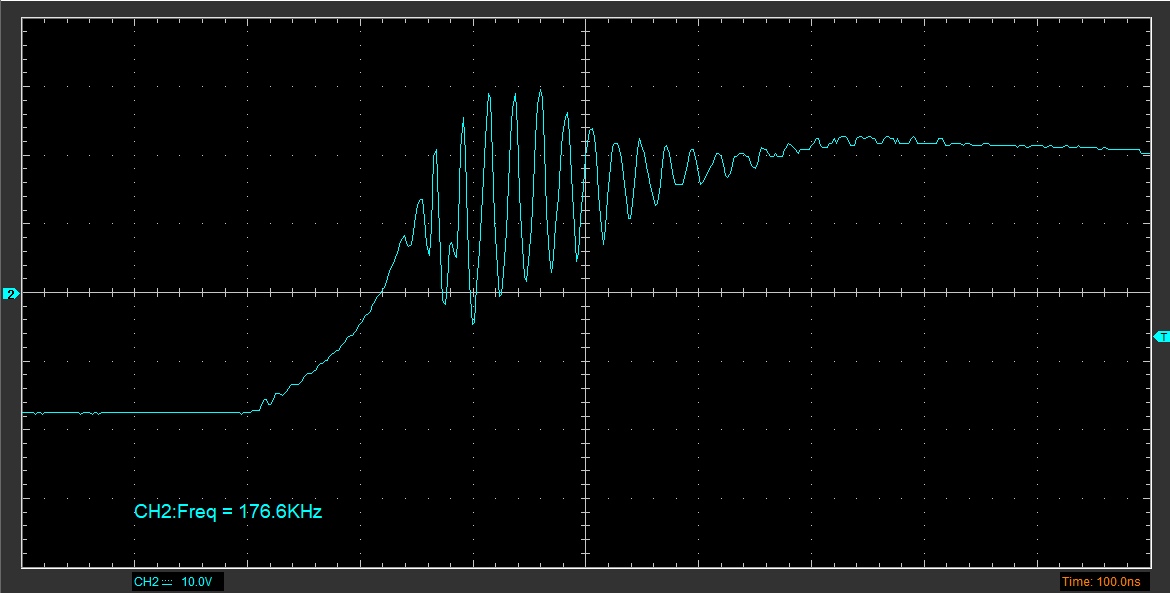The height and width of the screenshot is (593, 1170).
Task: Click the top of the vertical center axis
Action: coord(585,22)
